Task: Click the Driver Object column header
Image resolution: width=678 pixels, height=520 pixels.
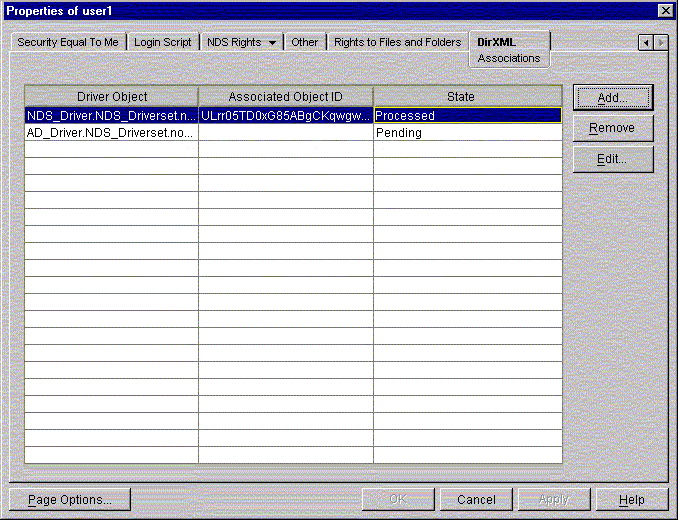Action: pyautogui.click(x=112, y=96)
